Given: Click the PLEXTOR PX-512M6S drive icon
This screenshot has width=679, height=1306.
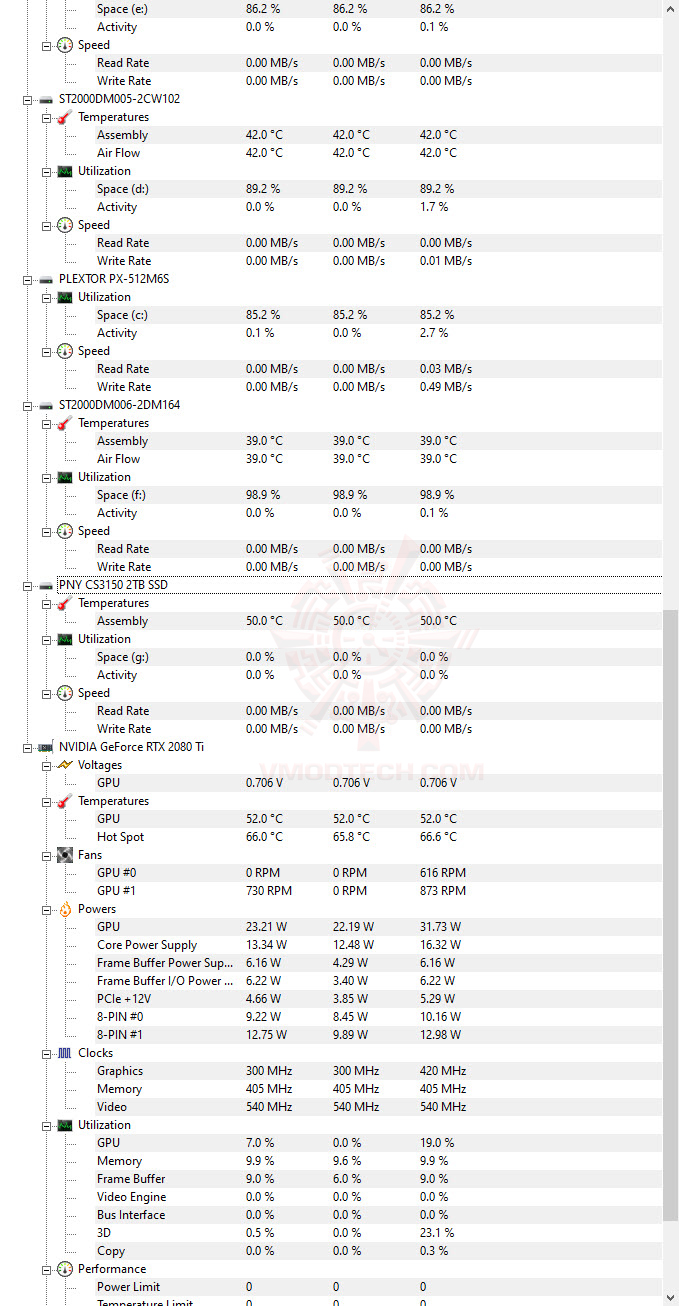Looking at the screenshot, I should pos(45,279).
